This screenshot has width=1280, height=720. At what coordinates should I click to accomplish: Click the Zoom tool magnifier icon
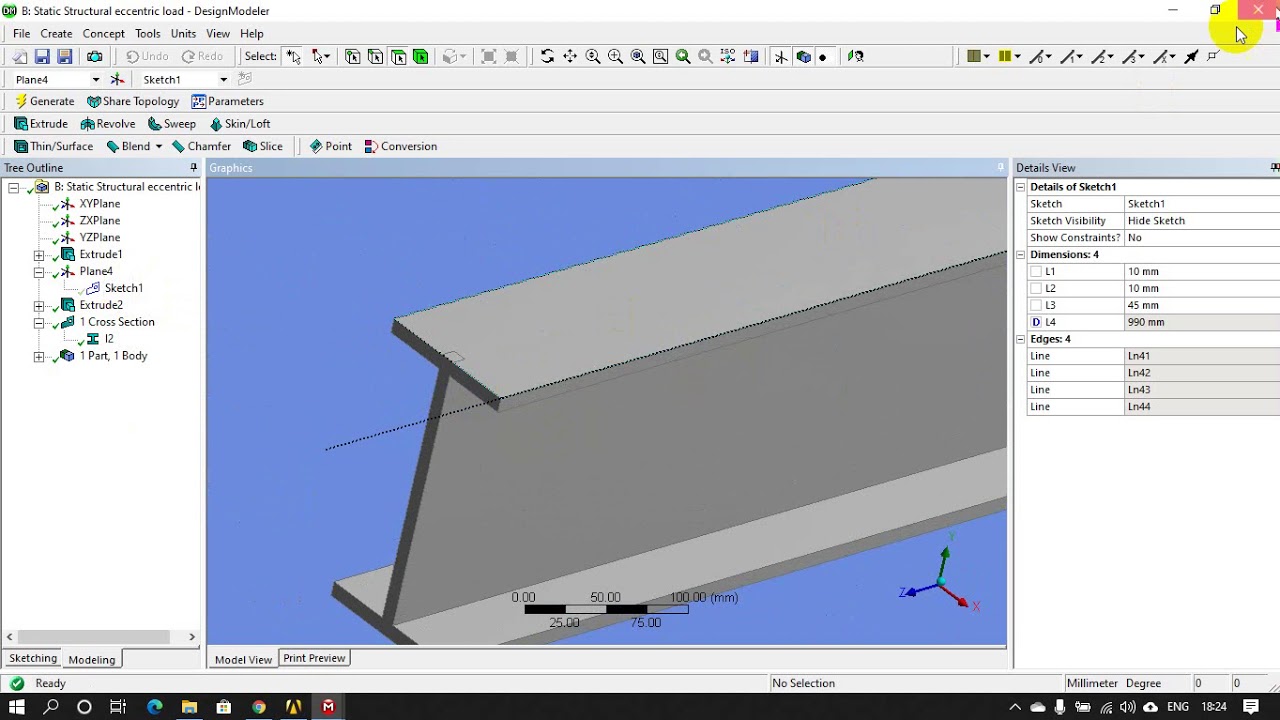click(x=593, y=57)
